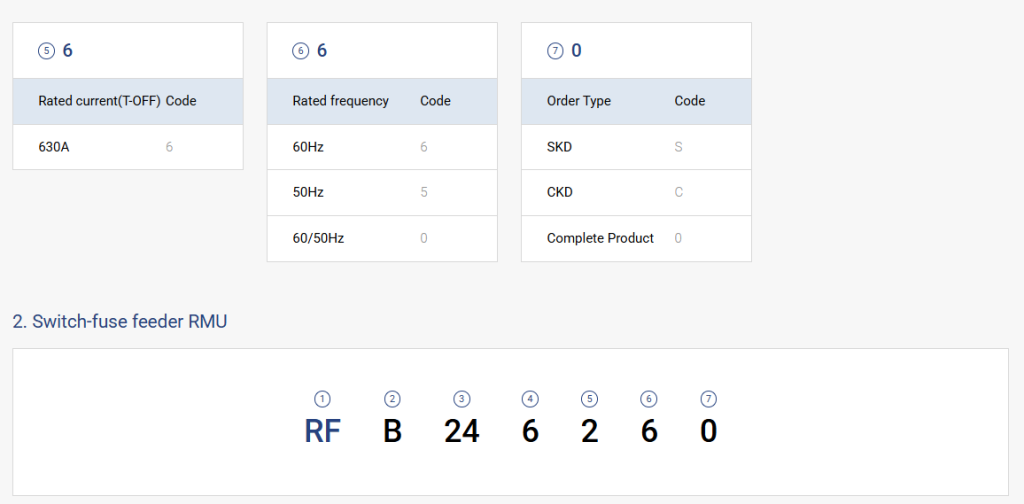Click the B segment of the model code
This screenshot has width=1024, height=504.
tap(392, 431)
